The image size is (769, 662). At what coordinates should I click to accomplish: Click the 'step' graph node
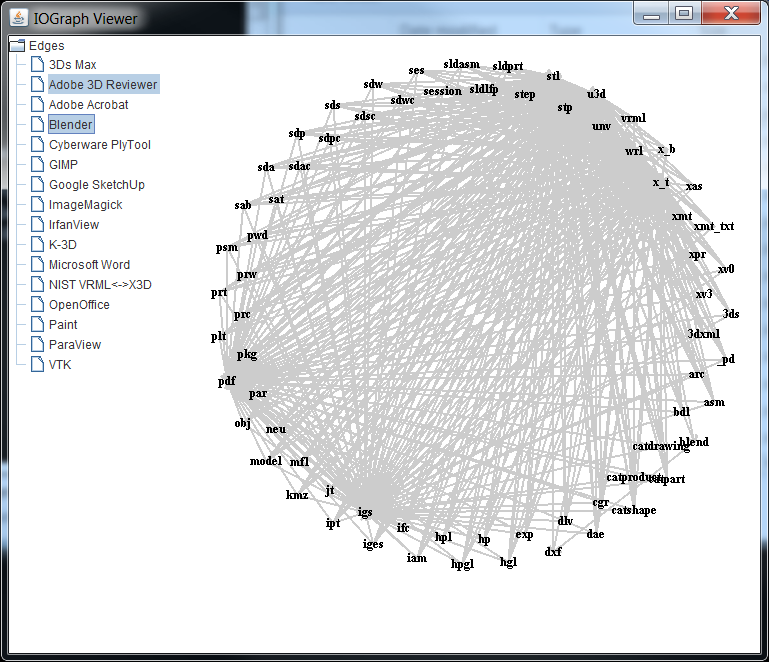pyautogui.click(x=525, y=94)
